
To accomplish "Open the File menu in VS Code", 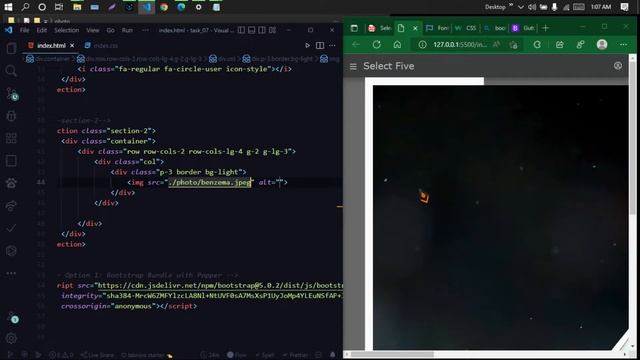I will coord(24,30).
